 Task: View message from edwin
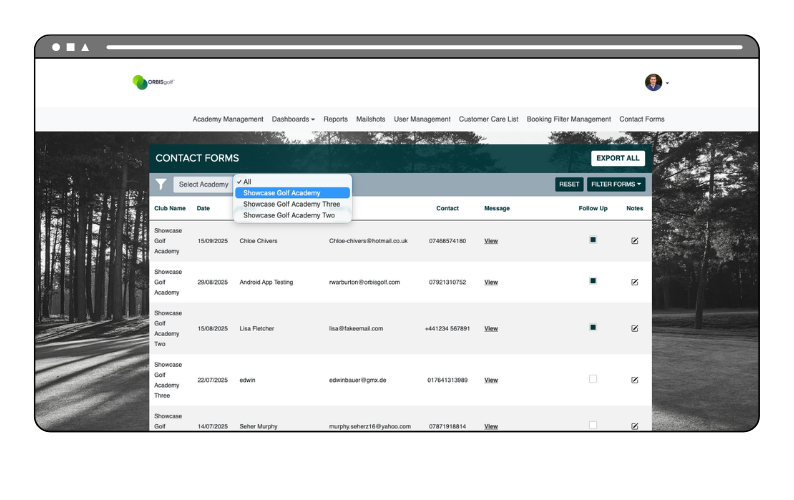point(491,380)
